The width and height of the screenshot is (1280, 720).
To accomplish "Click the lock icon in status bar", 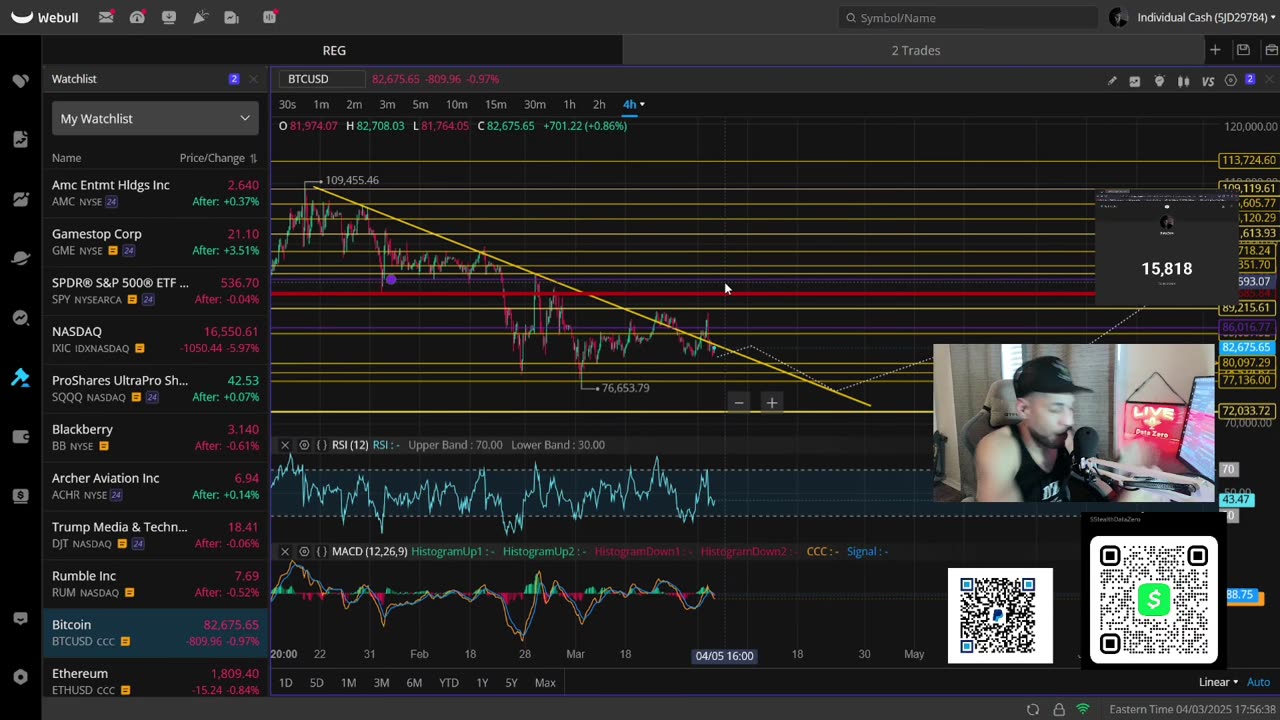I will 1059,709.
